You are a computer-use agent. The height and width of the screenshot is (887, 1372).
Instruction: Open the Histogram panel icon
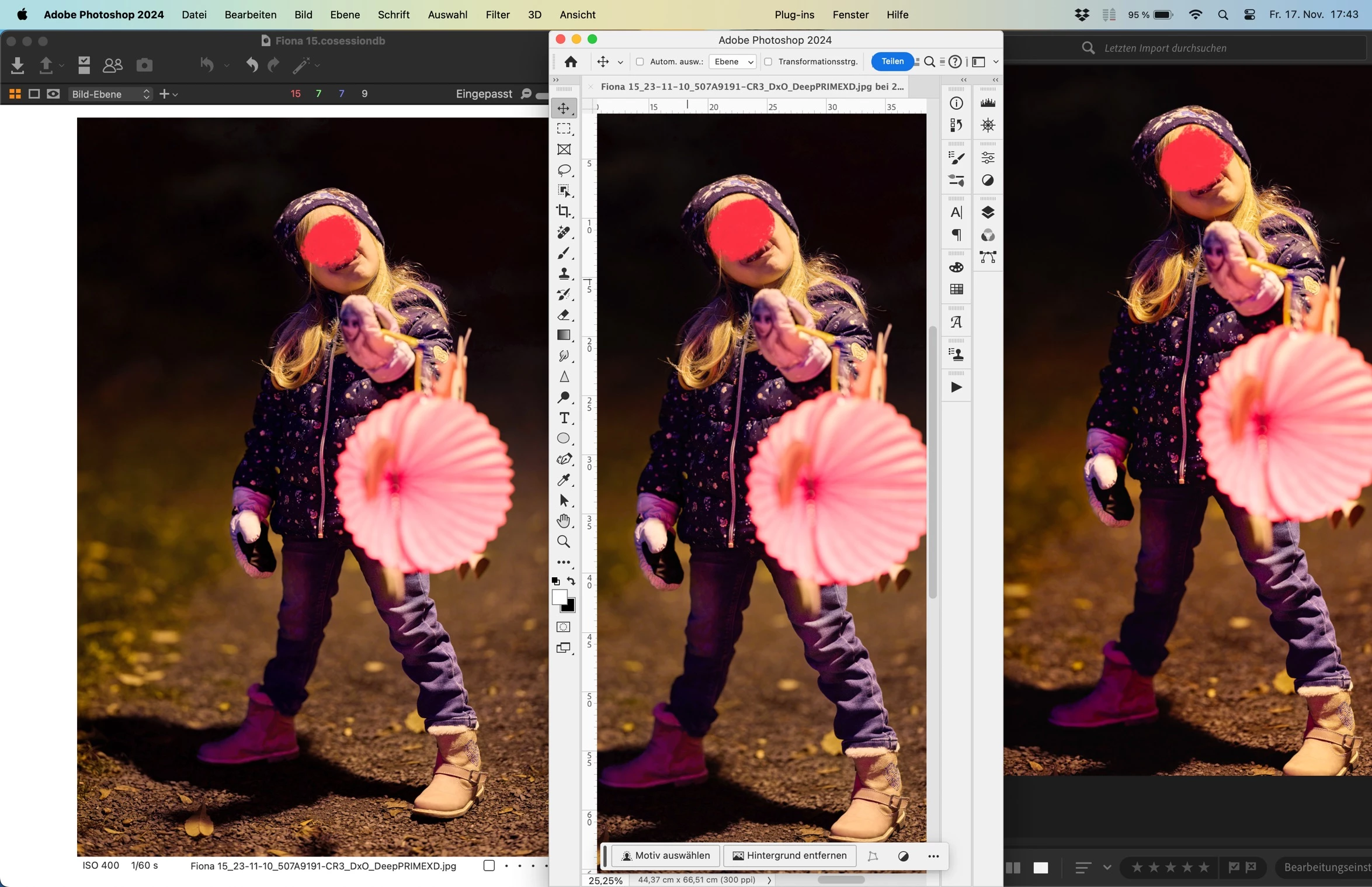click(988, 103)
